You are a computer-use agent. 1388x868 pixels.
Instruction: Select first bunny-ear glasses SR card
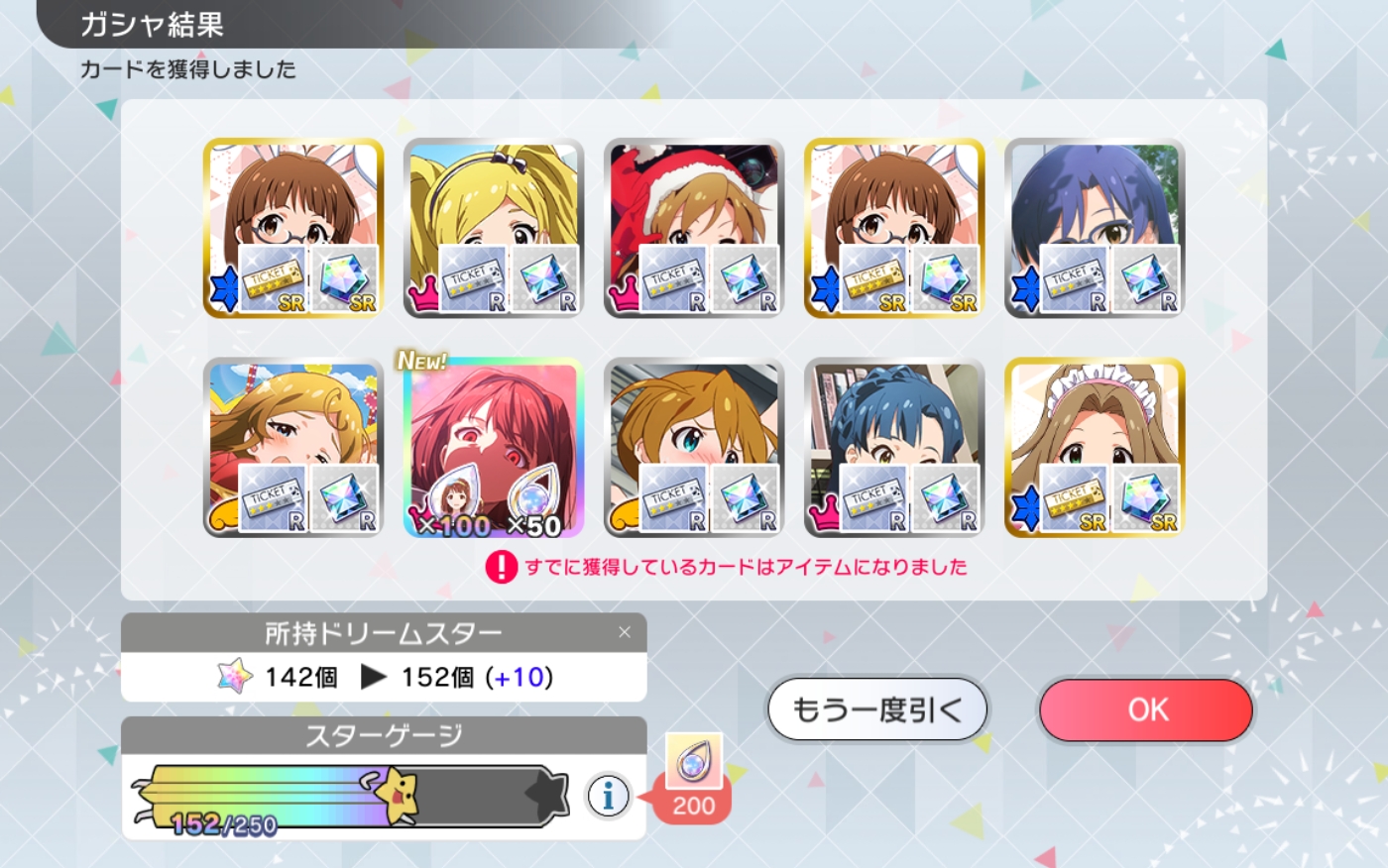(x=293, y=228)
